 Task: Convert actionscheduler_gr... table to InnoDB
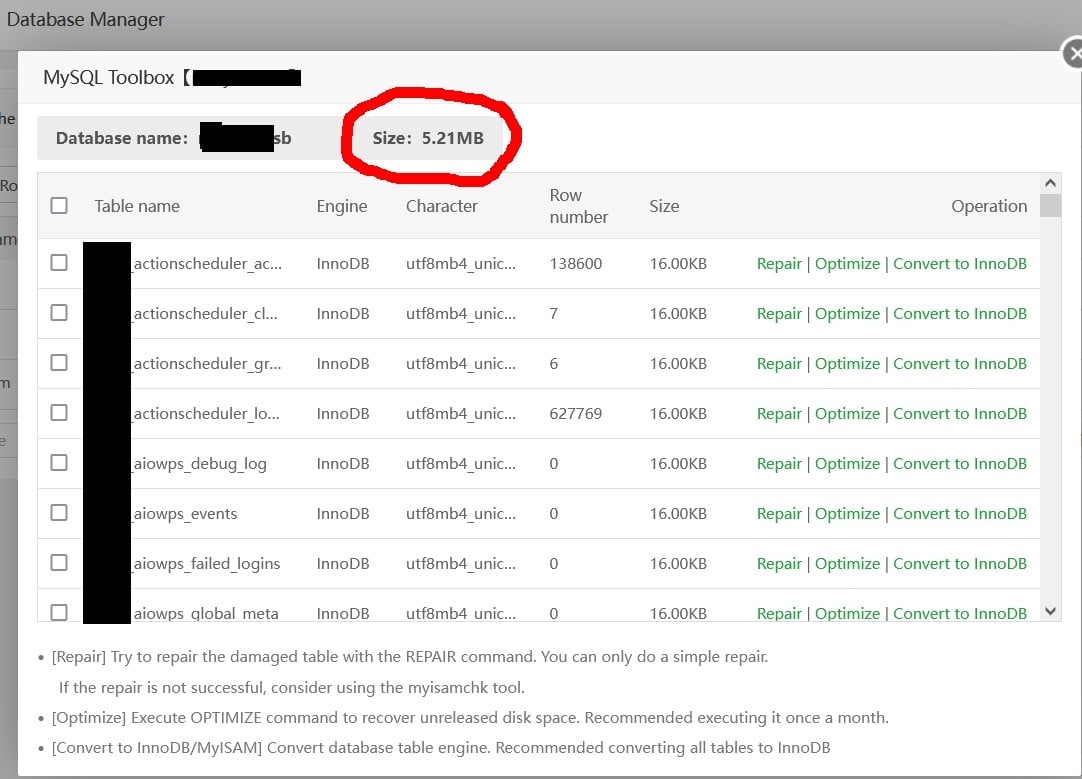960,364
